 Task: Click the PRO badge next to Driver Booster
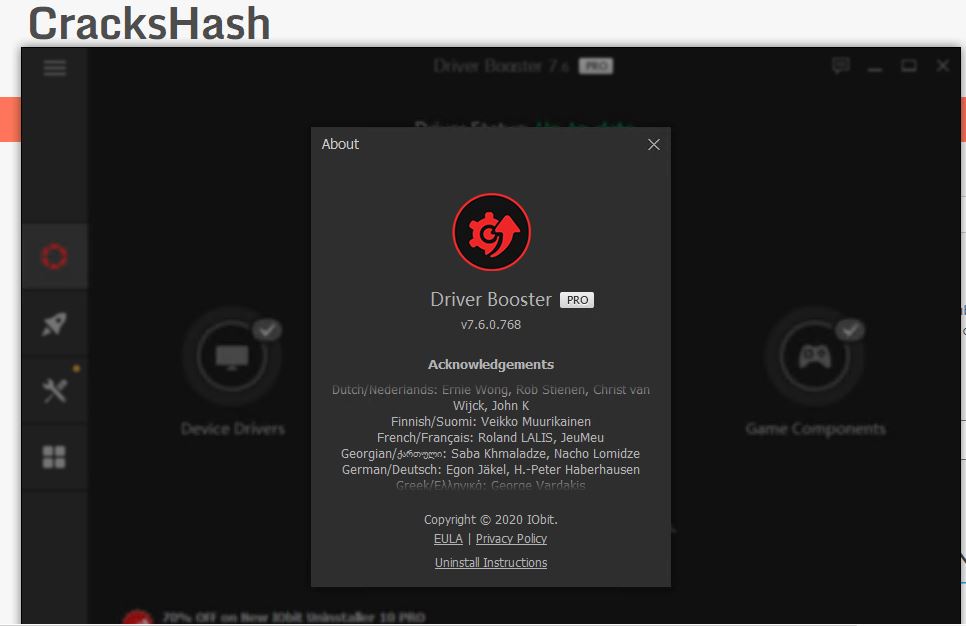[577, 300]
